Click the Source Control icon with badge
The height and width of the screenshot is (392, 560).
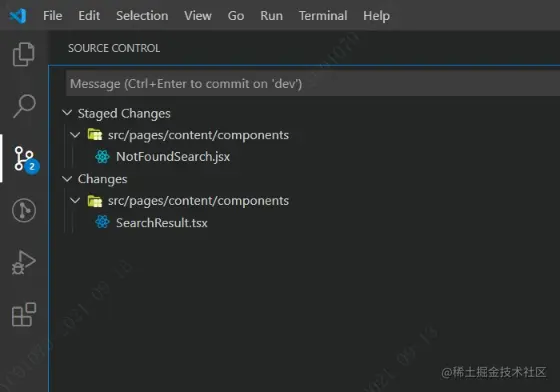(26, 159)
